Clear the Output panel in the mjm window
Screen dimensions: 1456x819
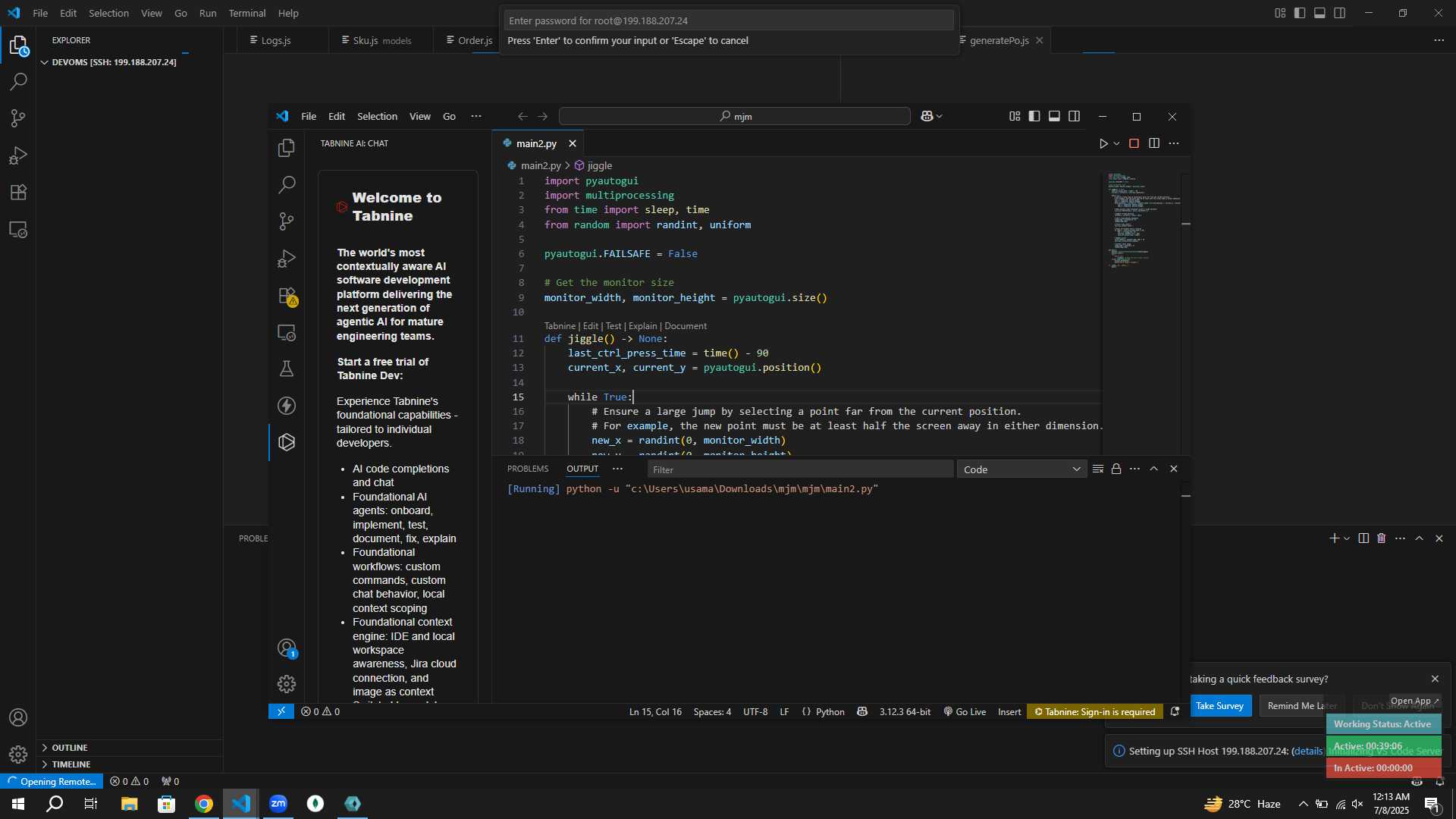(1097, 469)
